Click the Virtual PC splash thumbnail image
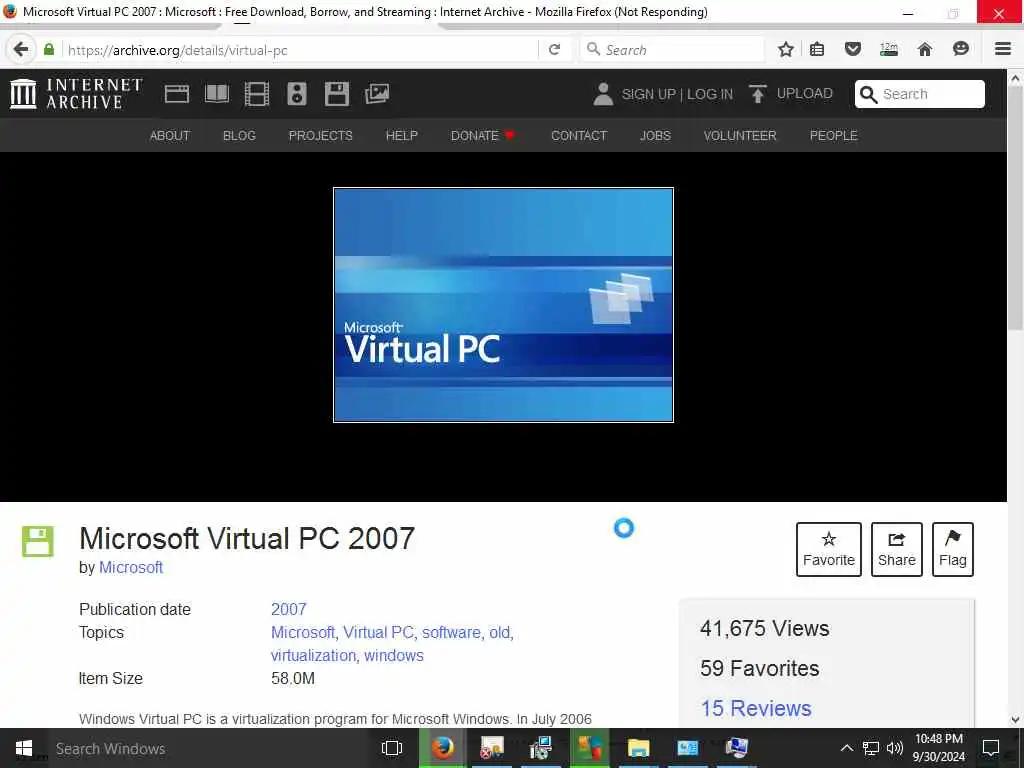 click(x=504, y=305)
